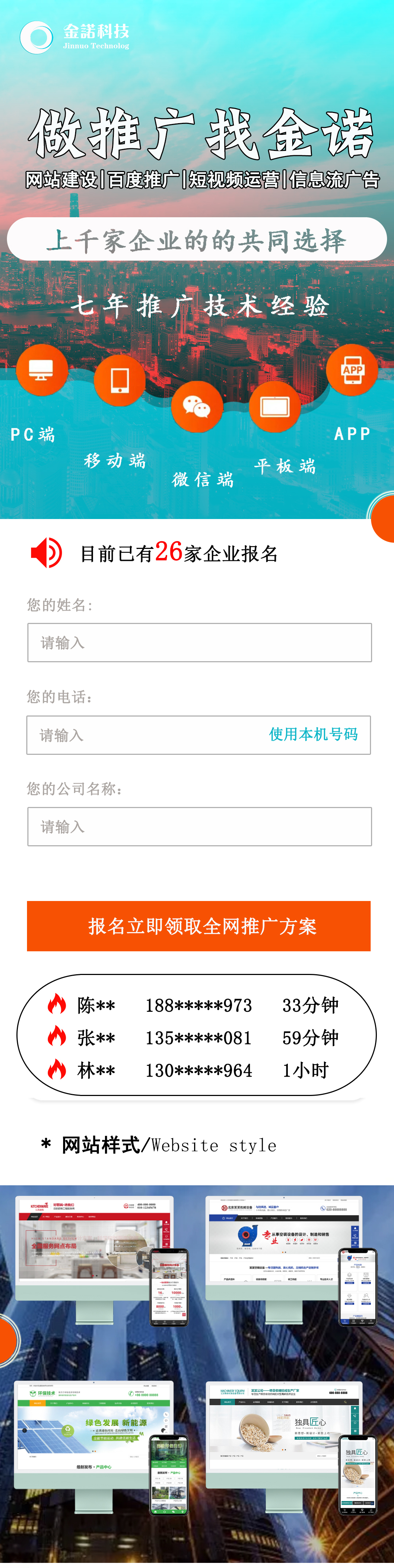Click the flame icon beside 陈**
Image resolution: width=394 pixels, height=1568 pixels.
click(57, 1004)
